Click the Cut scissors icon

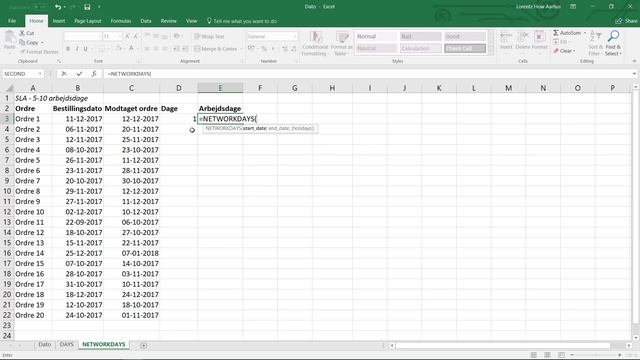[22, 33]
